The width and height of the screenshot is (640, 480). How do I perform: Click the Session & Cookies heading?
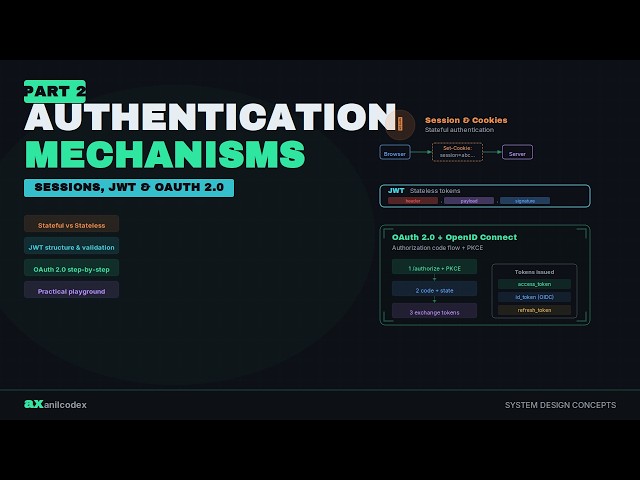[x=466, y=120]
